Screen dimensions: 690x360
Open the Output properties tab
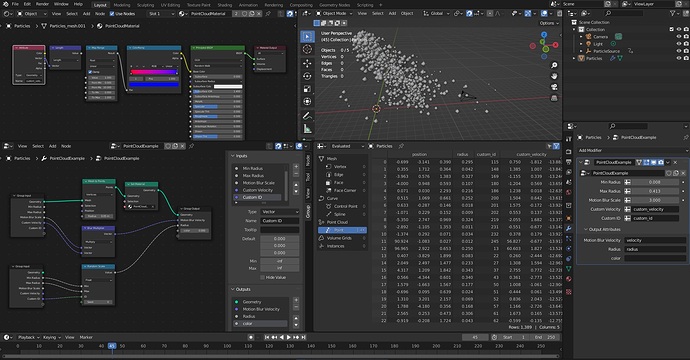[569, 162]
